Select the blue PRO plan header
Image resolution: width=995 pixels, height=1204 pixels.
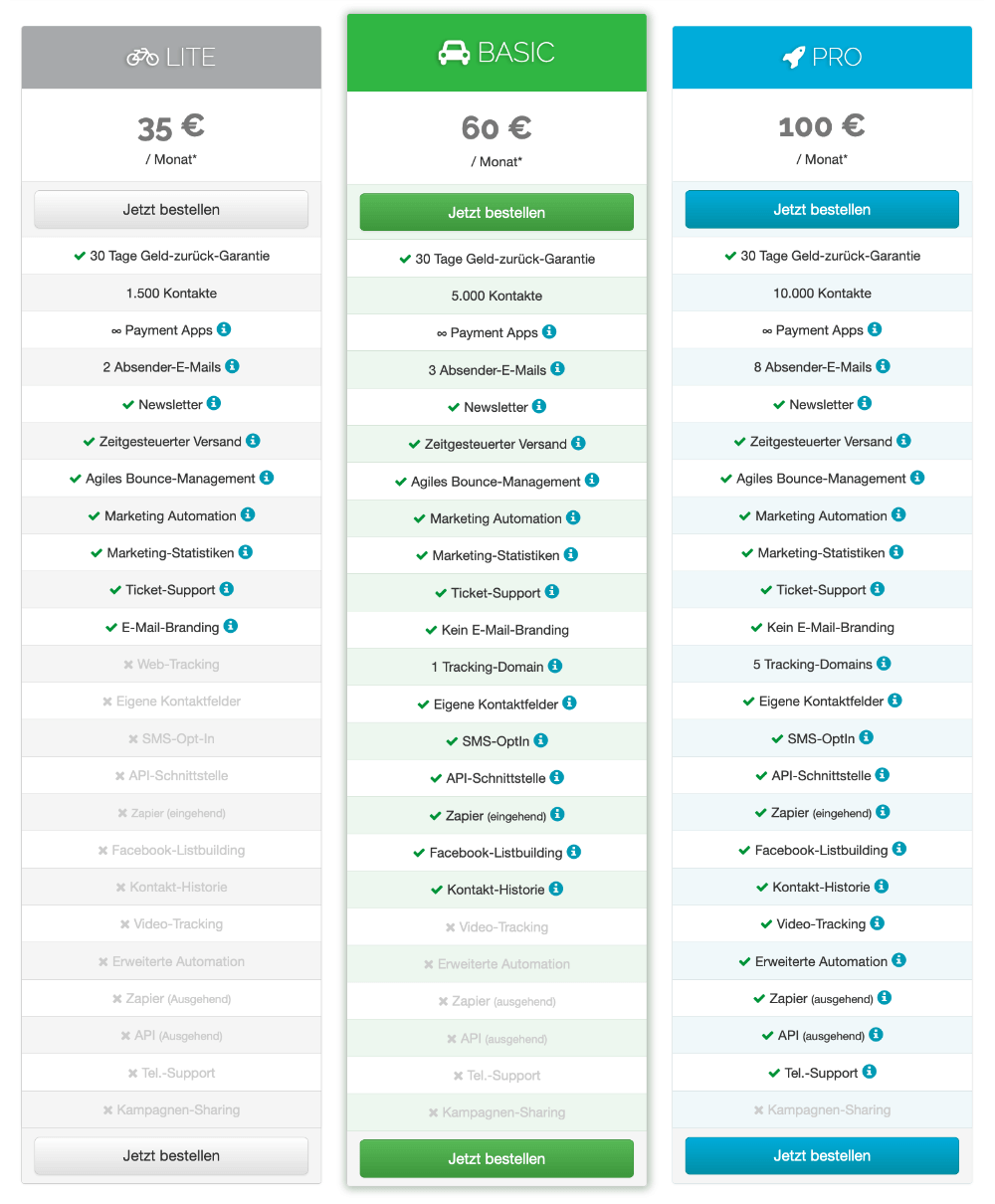tap(822, 58)
